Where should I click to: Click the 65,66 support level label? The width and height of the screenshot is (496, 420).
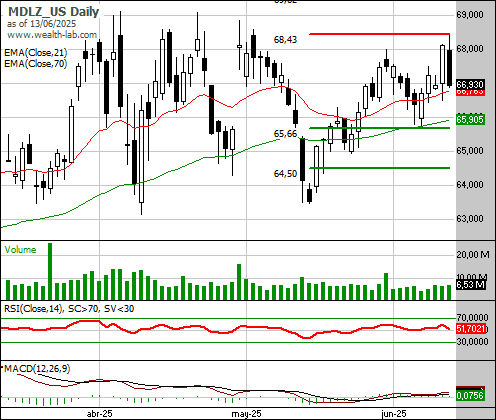285,134
